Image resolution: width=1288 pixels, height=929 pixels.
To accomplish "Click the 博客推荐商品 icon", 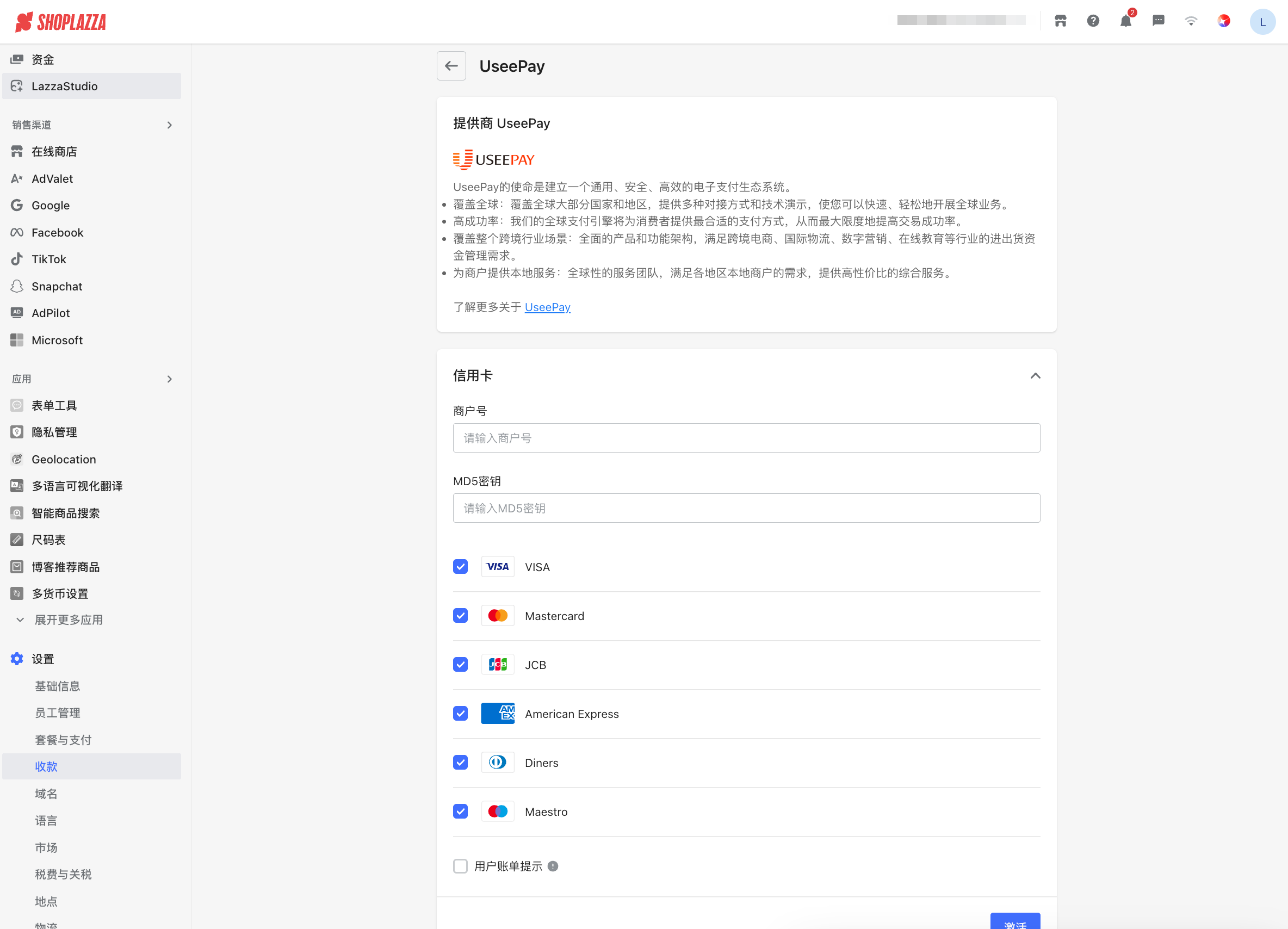I will coord(17,567).
